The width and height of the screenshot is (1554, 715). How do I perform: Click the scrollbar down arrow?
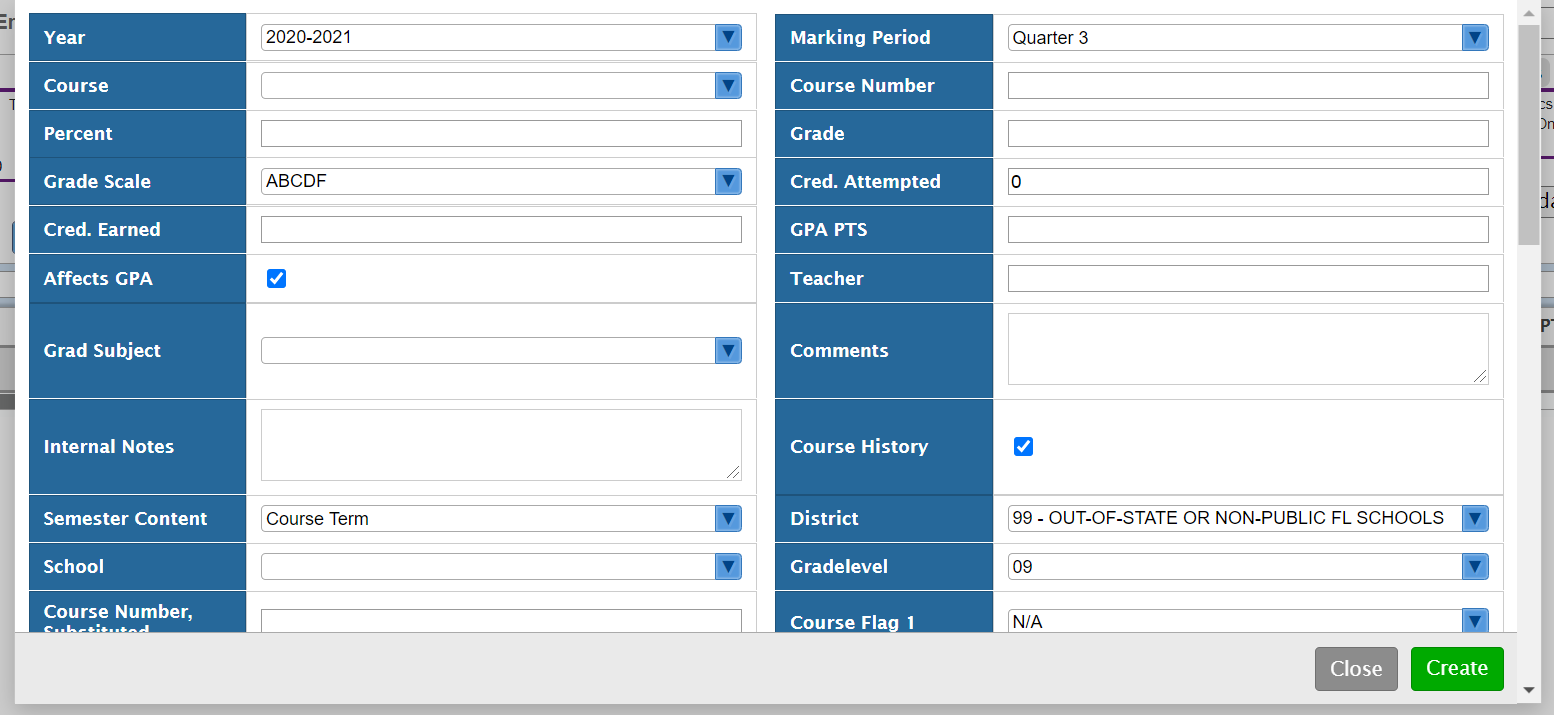tap(1528, 690)
